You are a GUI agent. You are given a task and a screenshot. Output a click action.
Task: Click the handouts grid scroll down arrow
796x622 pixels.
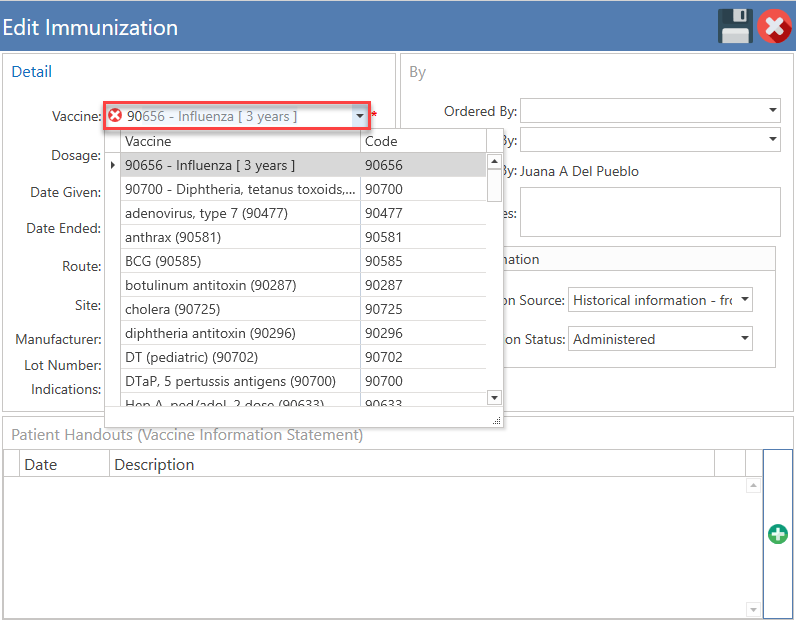[753, 609]
